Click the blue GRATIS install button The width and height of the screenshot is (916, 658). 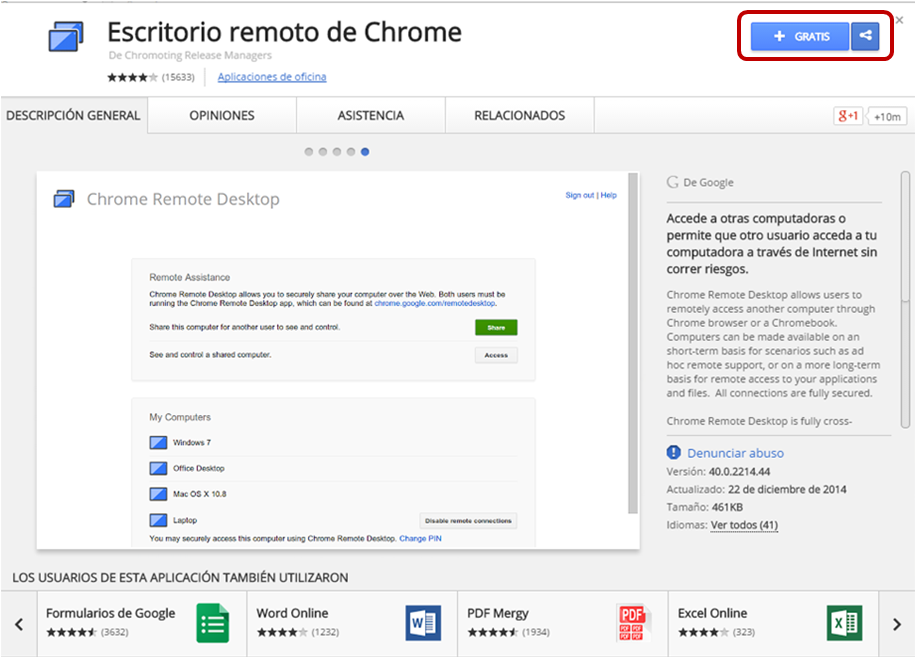[800, 36]
